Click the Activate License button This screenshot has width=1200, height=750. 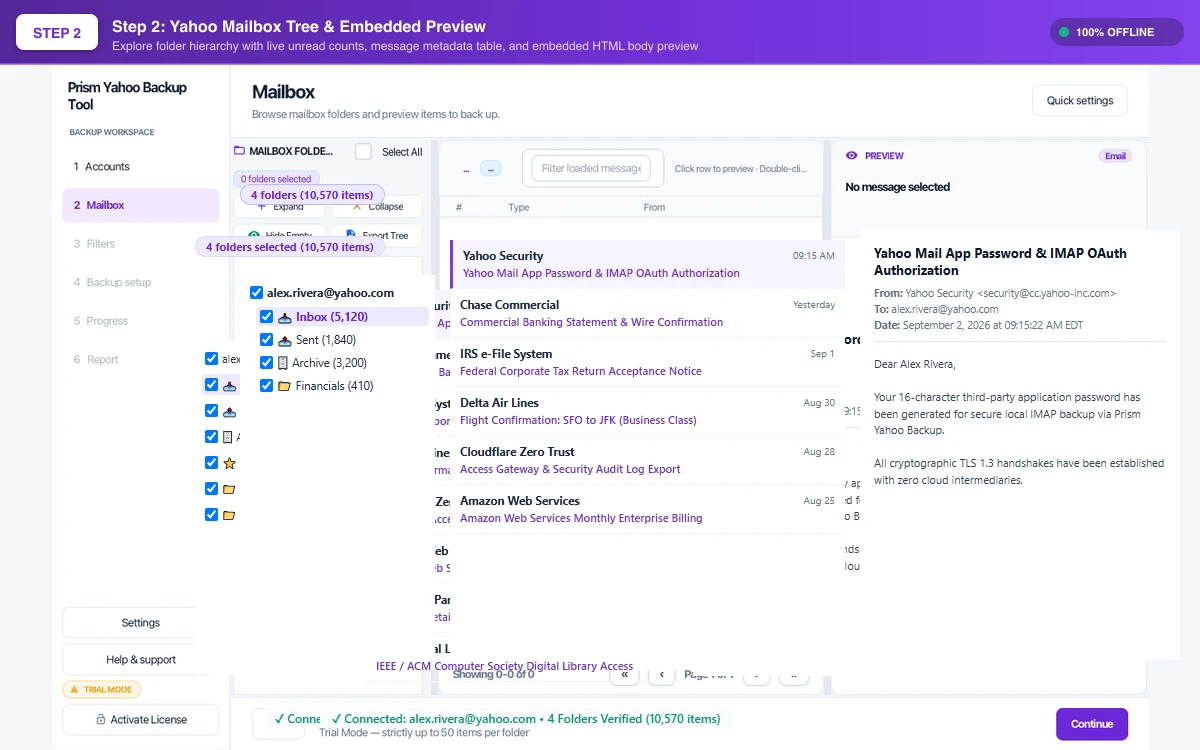click(141, 719)
